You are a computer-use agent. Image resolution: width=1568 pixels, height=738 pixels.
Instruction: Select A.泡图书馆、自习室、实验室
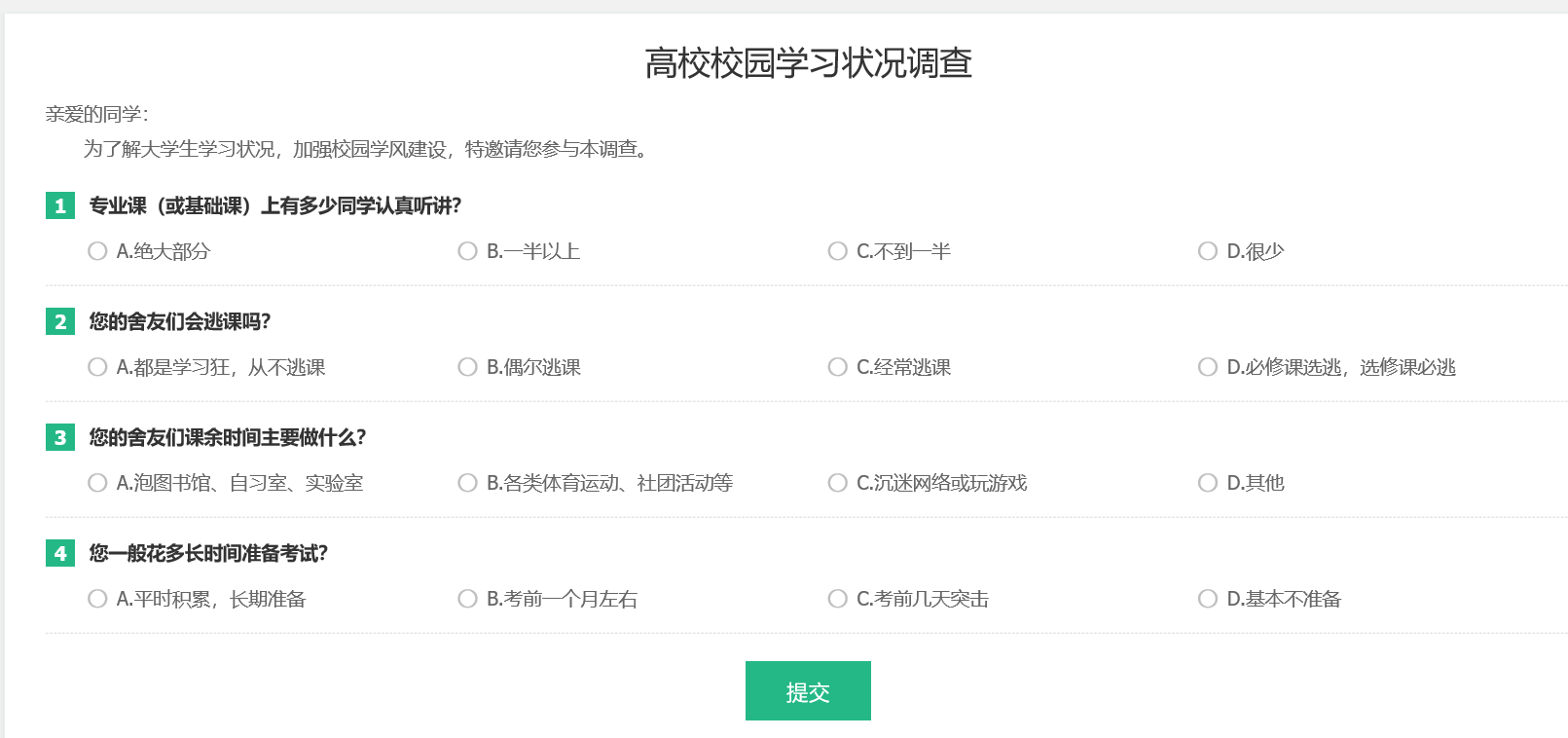click(x=97, y=483)
